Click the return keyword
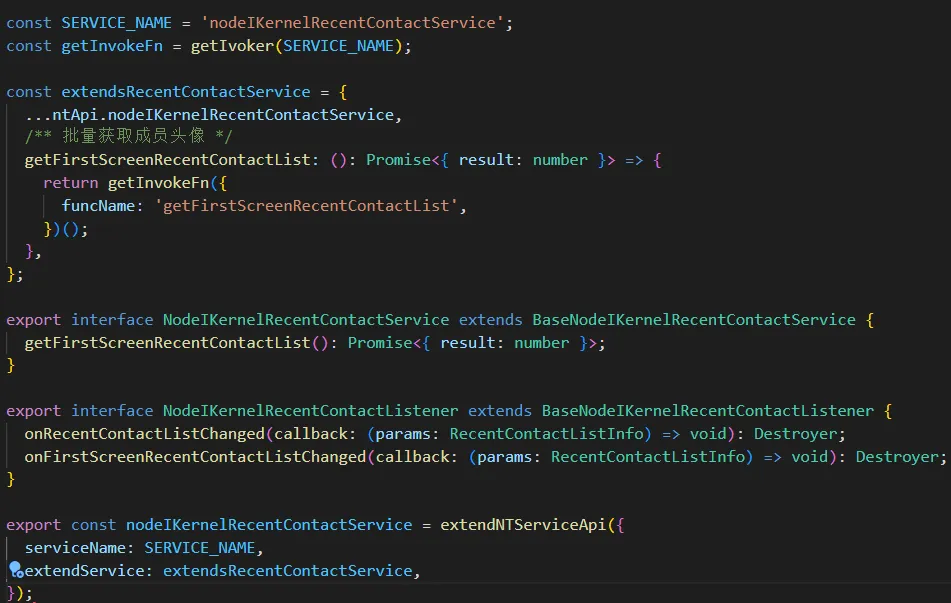 [x=70, y=183]
